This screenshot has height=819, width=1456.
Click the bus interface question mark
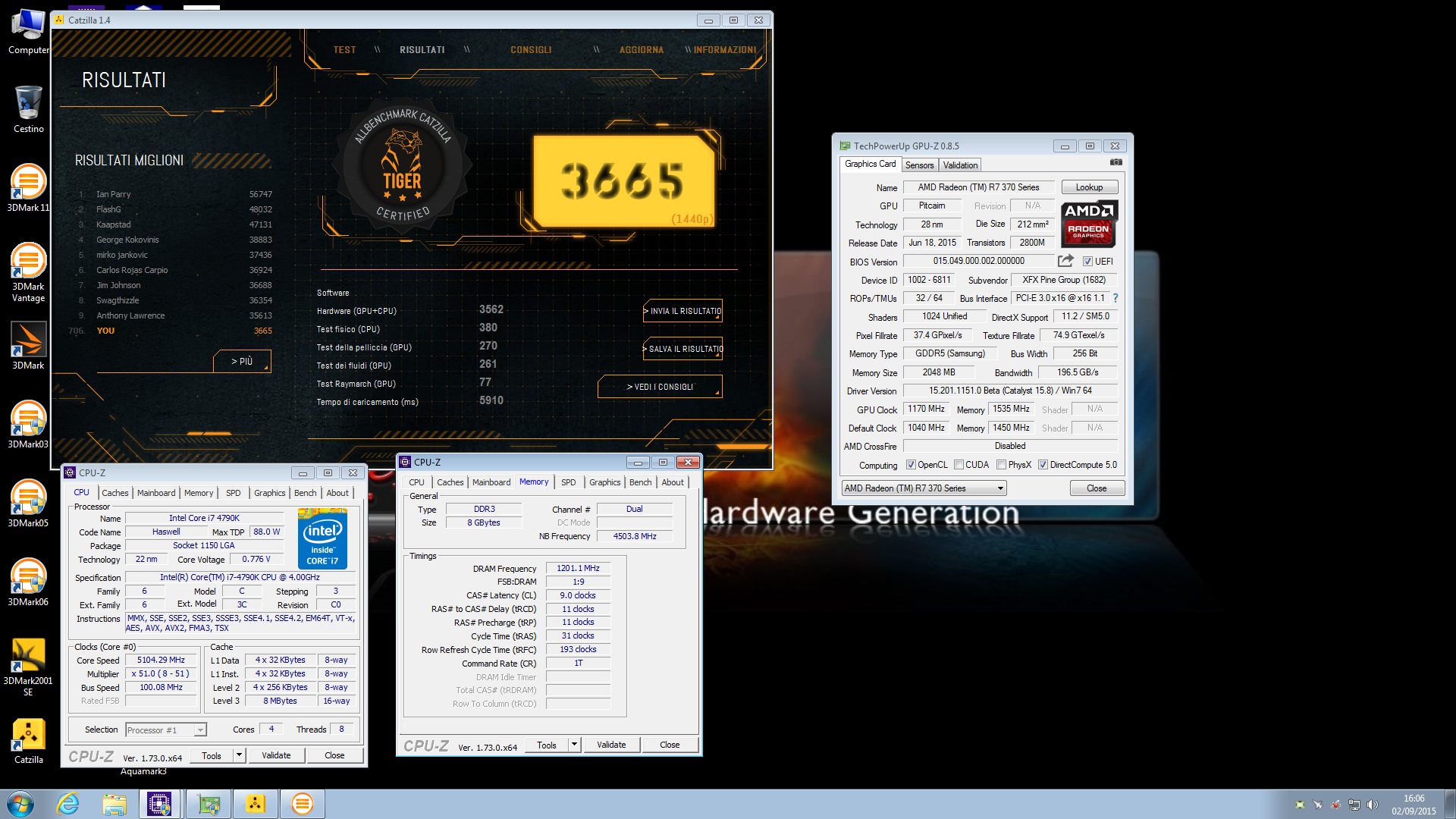(1116, 298)
